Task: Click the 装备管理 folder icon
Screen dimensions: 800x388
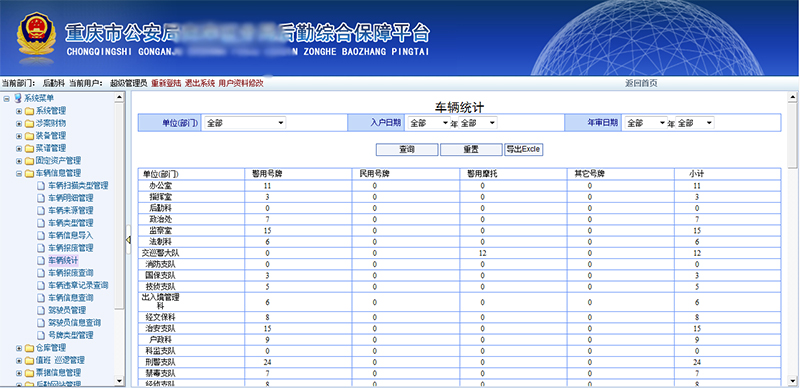Action: click(30, 136)
